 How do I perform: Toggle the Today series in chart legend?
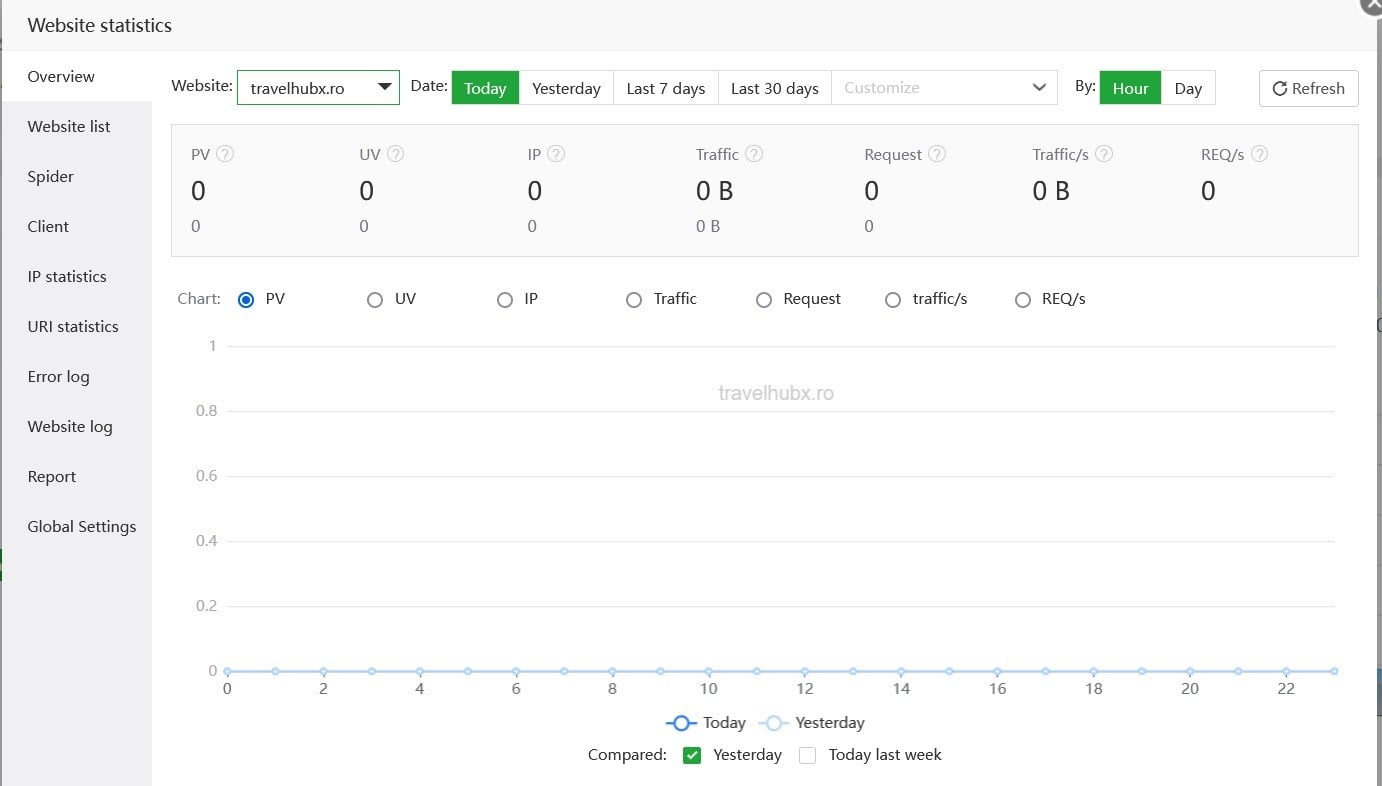[x=706, y=723]
